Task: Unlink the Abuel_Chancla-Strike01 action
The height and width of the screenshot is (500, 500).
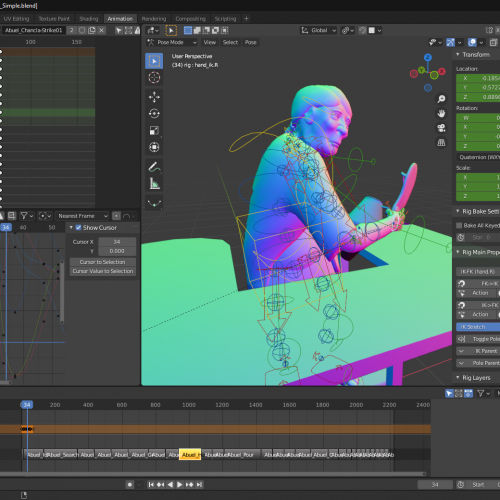Action: (101, 30)
